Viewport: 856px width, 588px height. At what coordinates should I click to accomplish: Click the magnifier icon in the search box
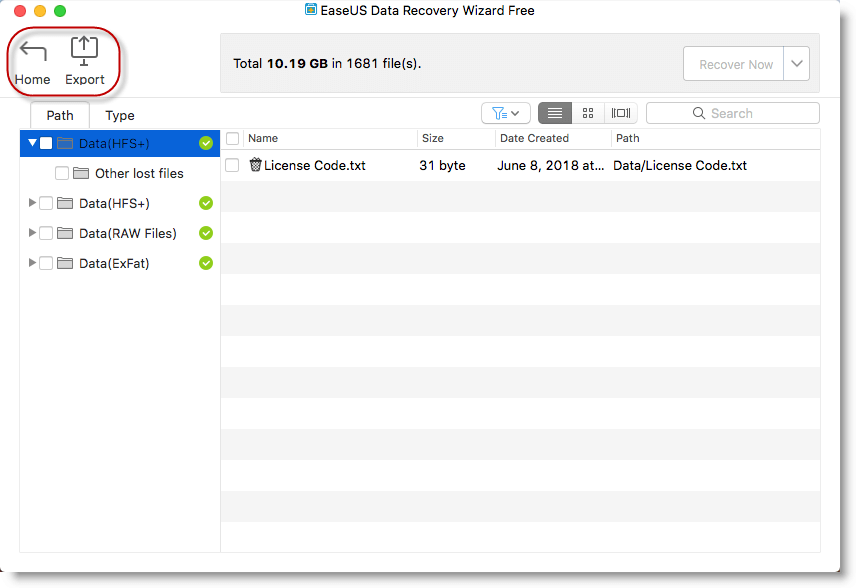click(697, 113)
